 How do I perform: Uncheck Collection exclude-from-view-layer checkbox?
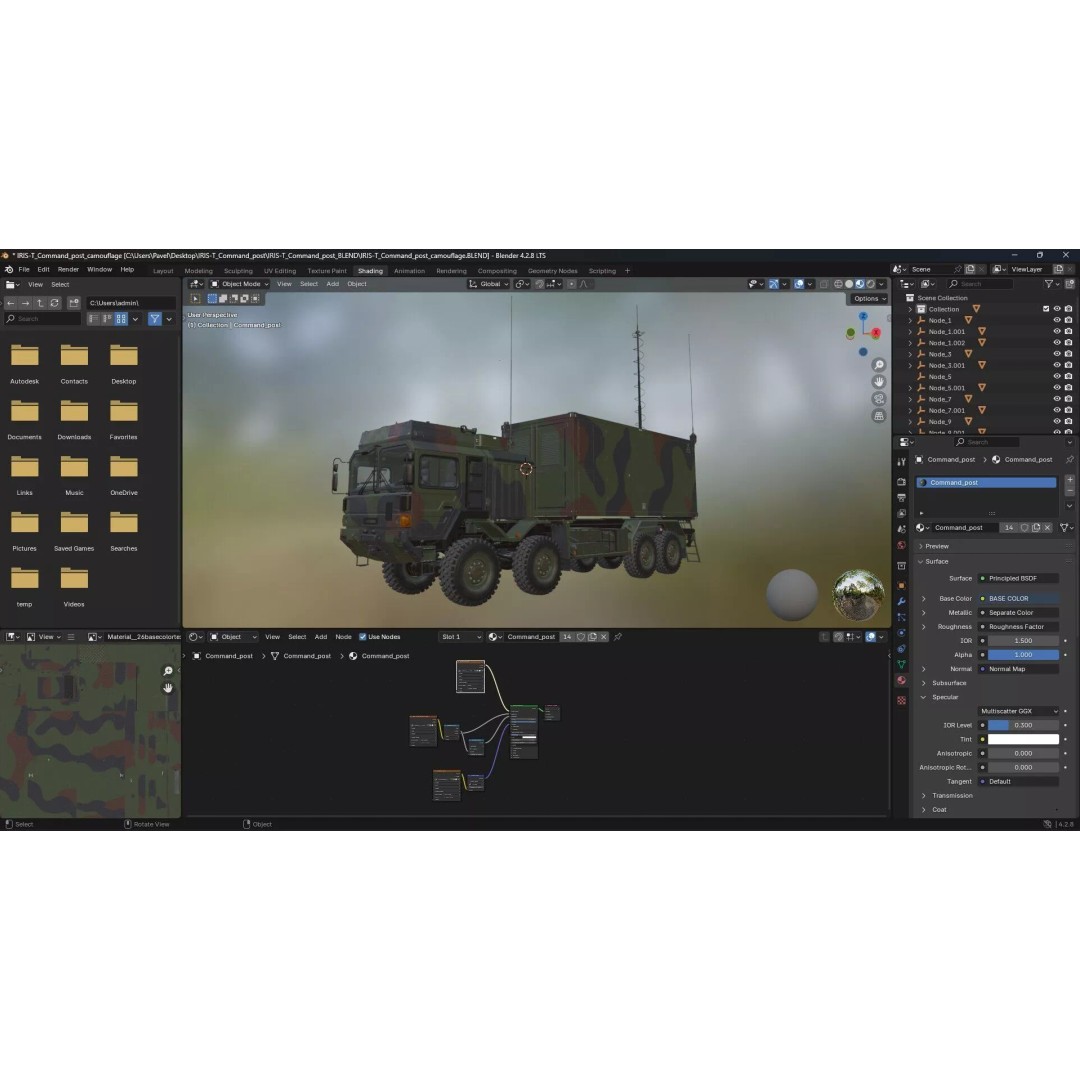[1046, 309]
